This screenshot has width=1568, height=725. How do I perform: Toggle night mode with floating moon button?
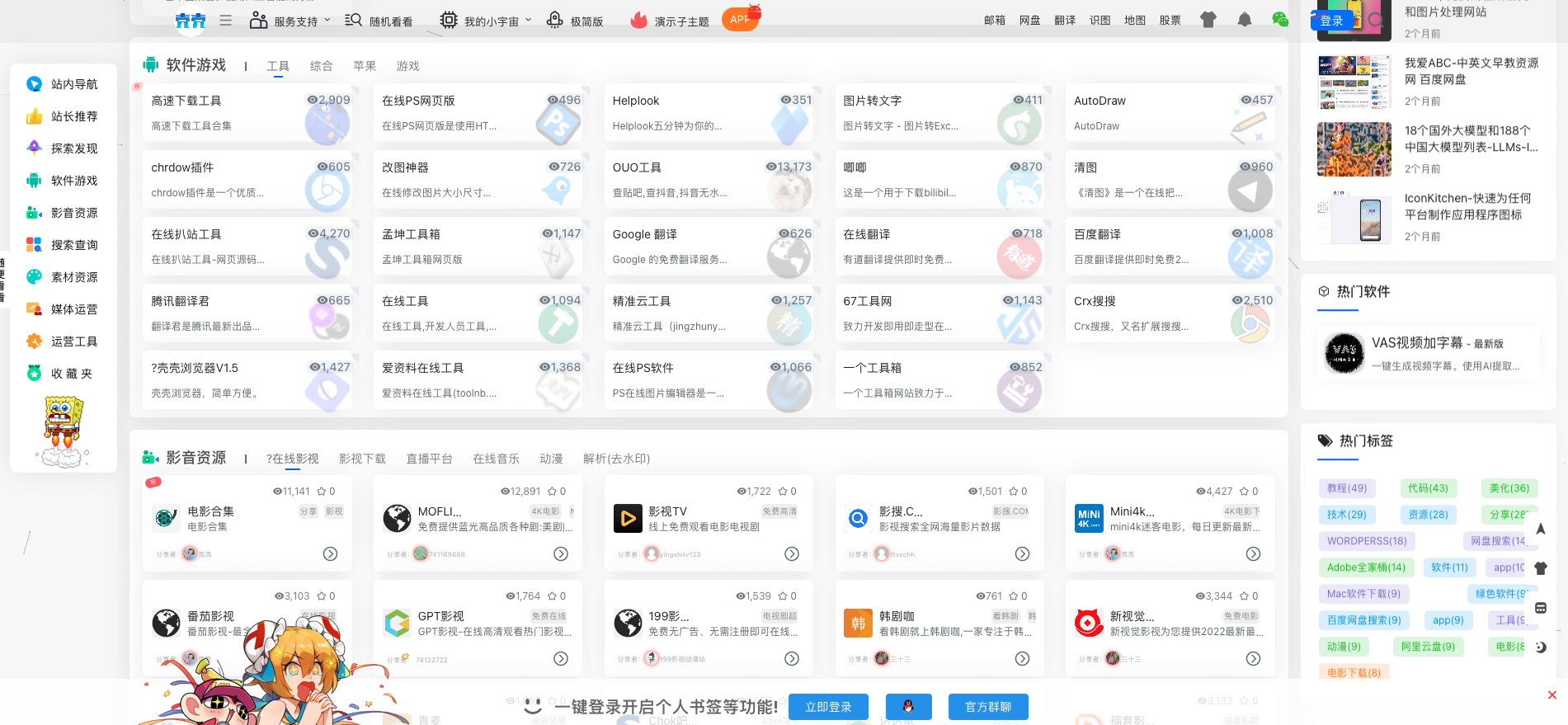(x=1540, y=647)
